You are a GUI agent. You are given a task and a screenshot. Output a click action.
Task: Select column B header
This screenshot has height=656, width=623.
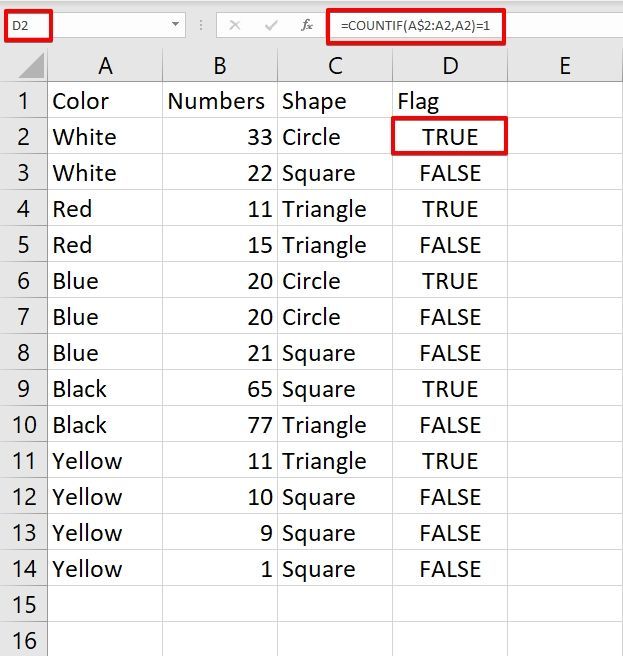click(220, 66)
